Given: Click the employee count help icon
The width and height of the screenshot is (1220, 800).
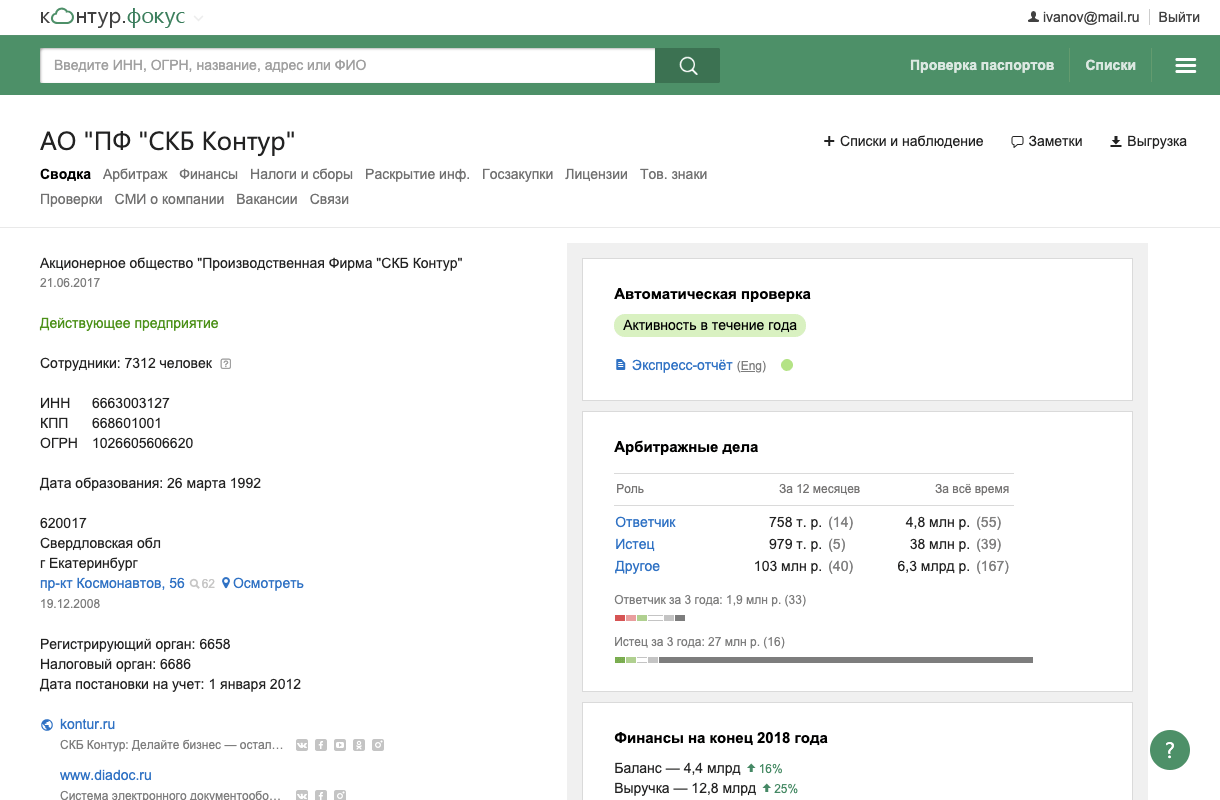Looking at the screenshot, I should 226,364.
